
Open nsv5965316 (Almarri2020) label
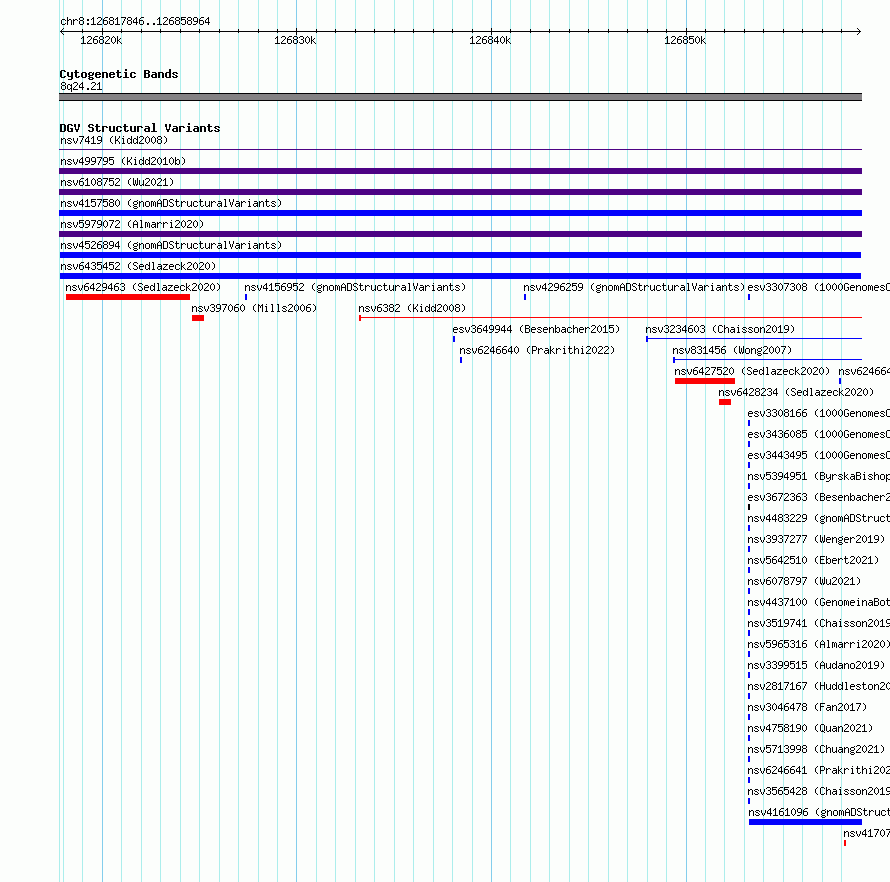click(818, 644)
